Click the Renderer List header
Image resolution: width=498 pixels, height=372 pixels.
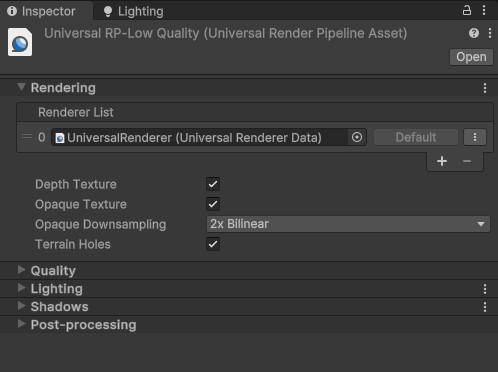255,112
